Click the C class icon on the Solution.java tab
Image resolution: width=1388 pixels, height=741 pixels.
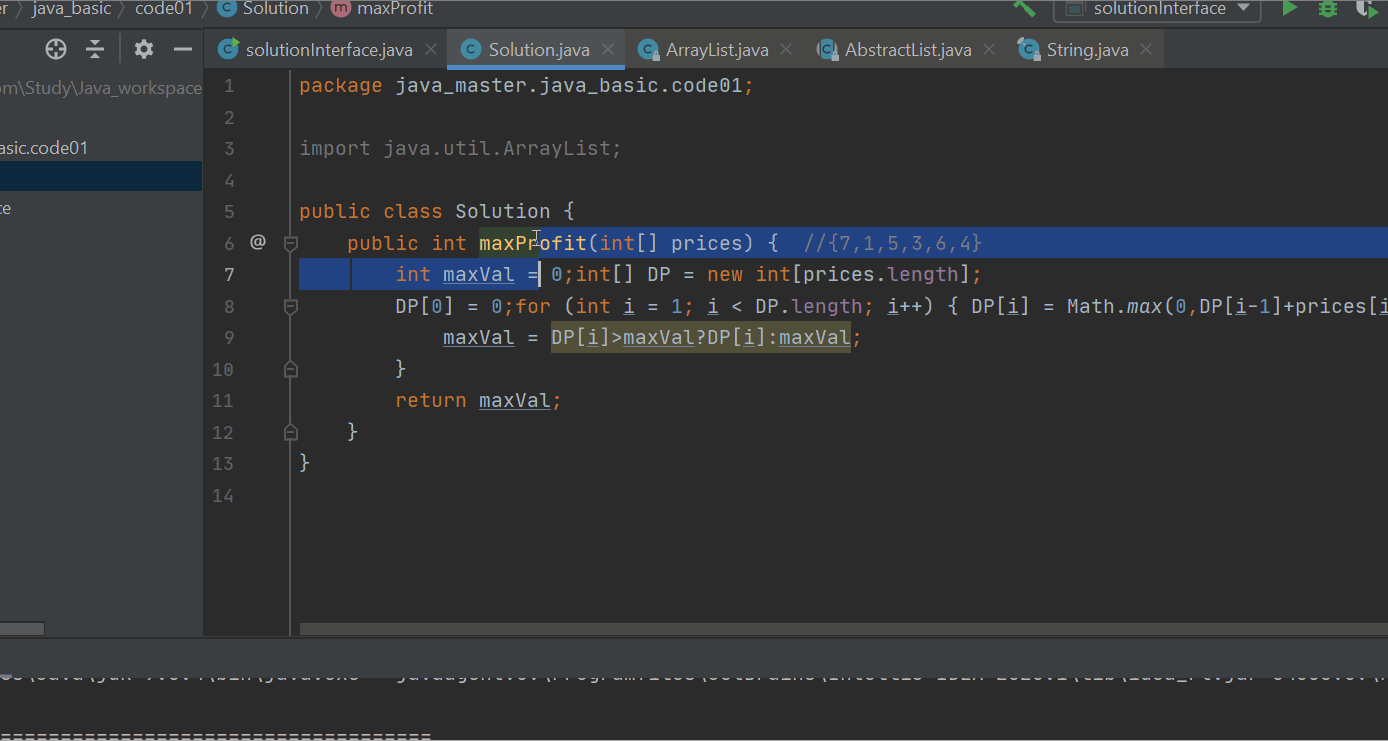tap(470, 49)
